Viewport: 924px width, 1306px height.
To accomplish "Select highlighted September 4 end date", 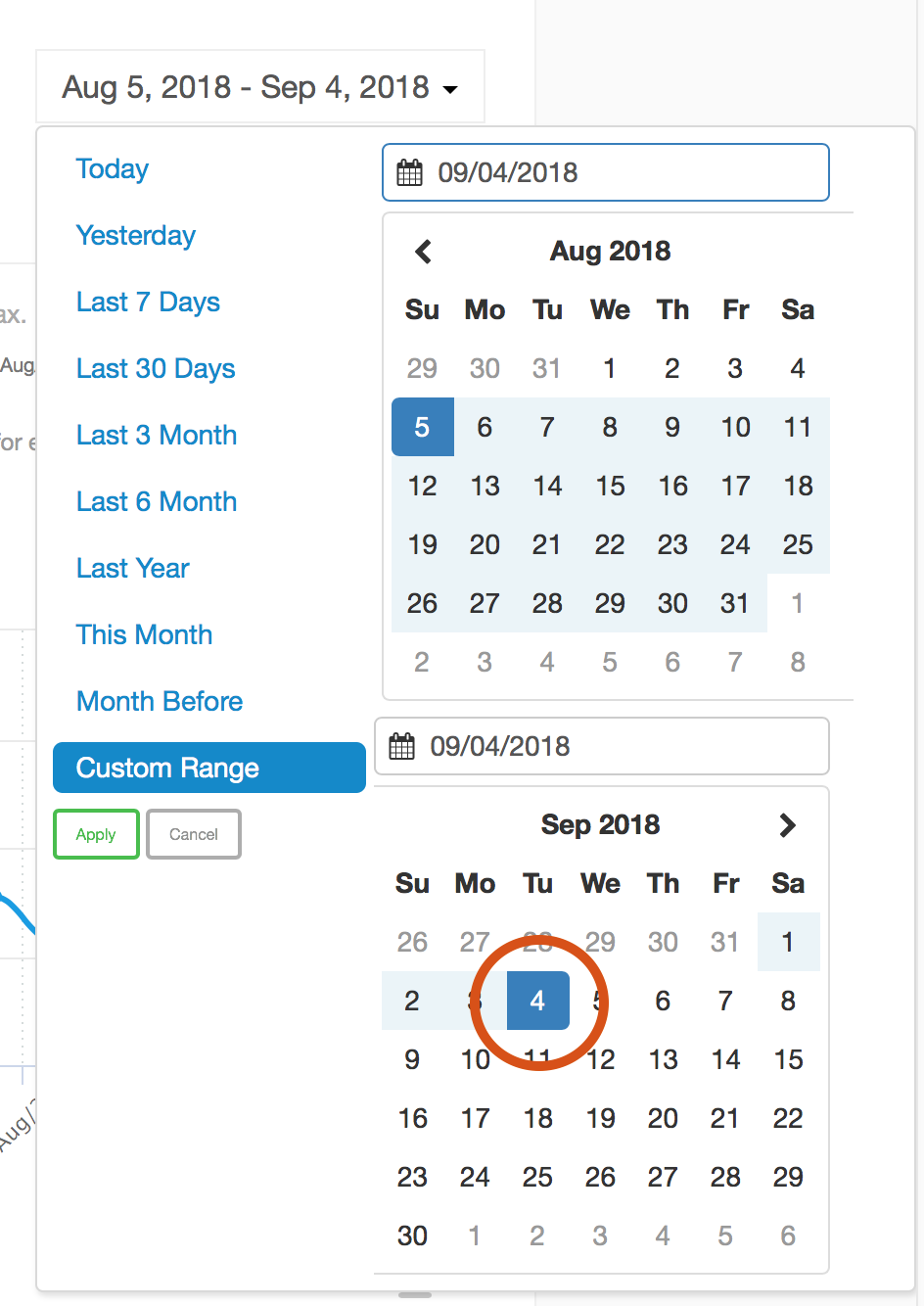I will point(537,1001).
